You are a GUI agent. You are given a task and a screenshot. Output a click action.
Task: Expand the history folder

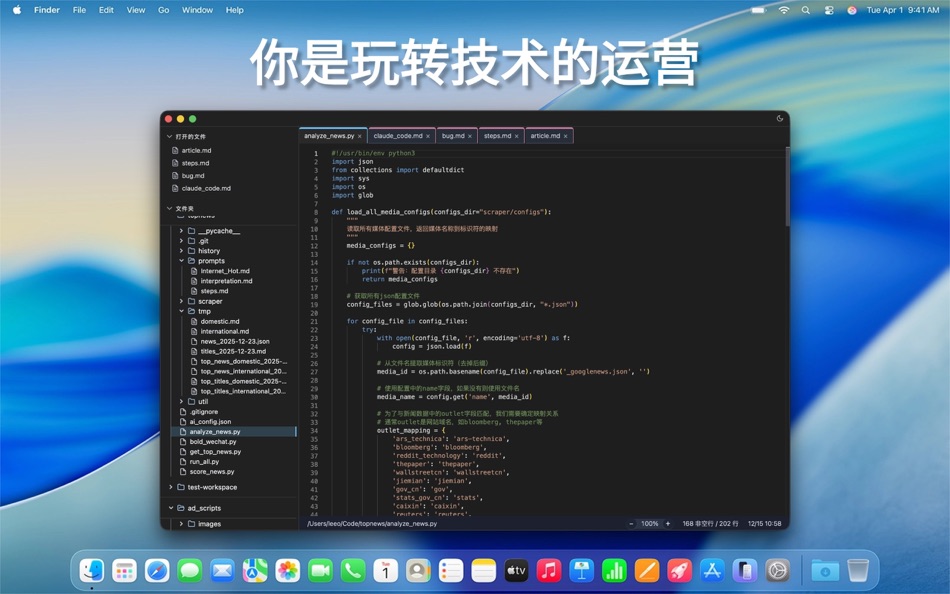[181, 250]
